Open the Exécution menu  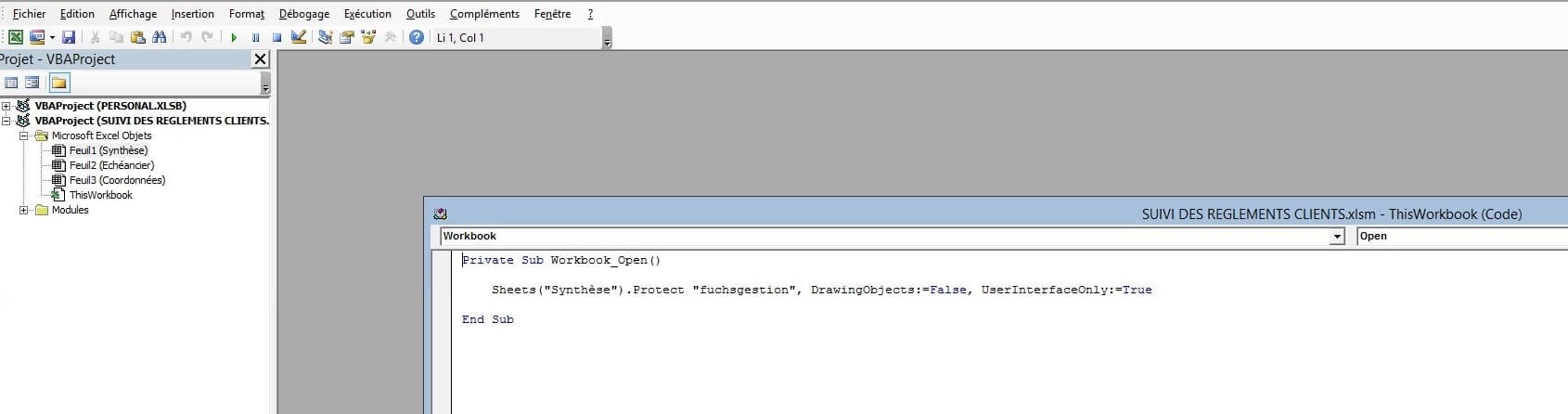(367, 14)
